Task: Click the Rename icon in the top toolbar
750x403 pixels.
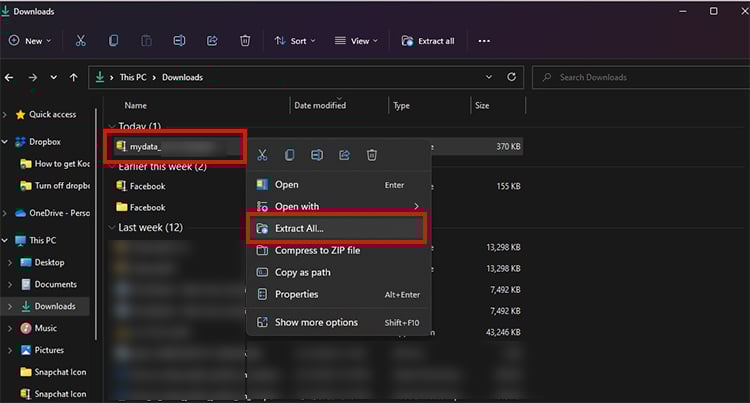Action: click(179, 41)
